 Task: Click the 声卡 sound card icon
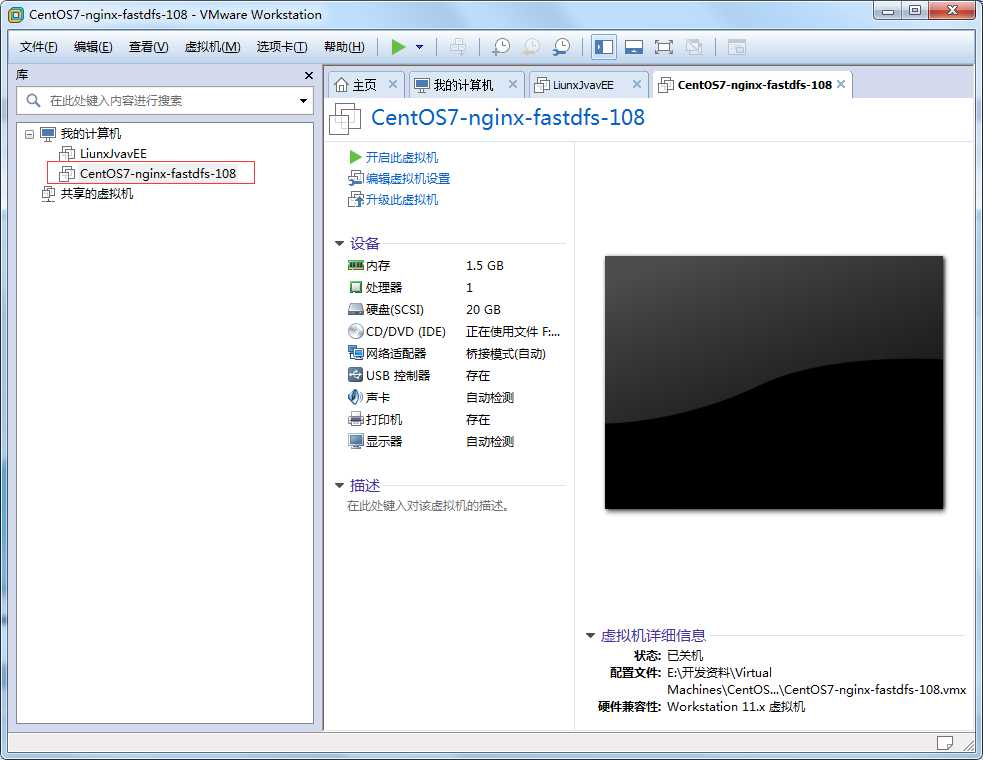pyautogui.click(x=355, y=397)
